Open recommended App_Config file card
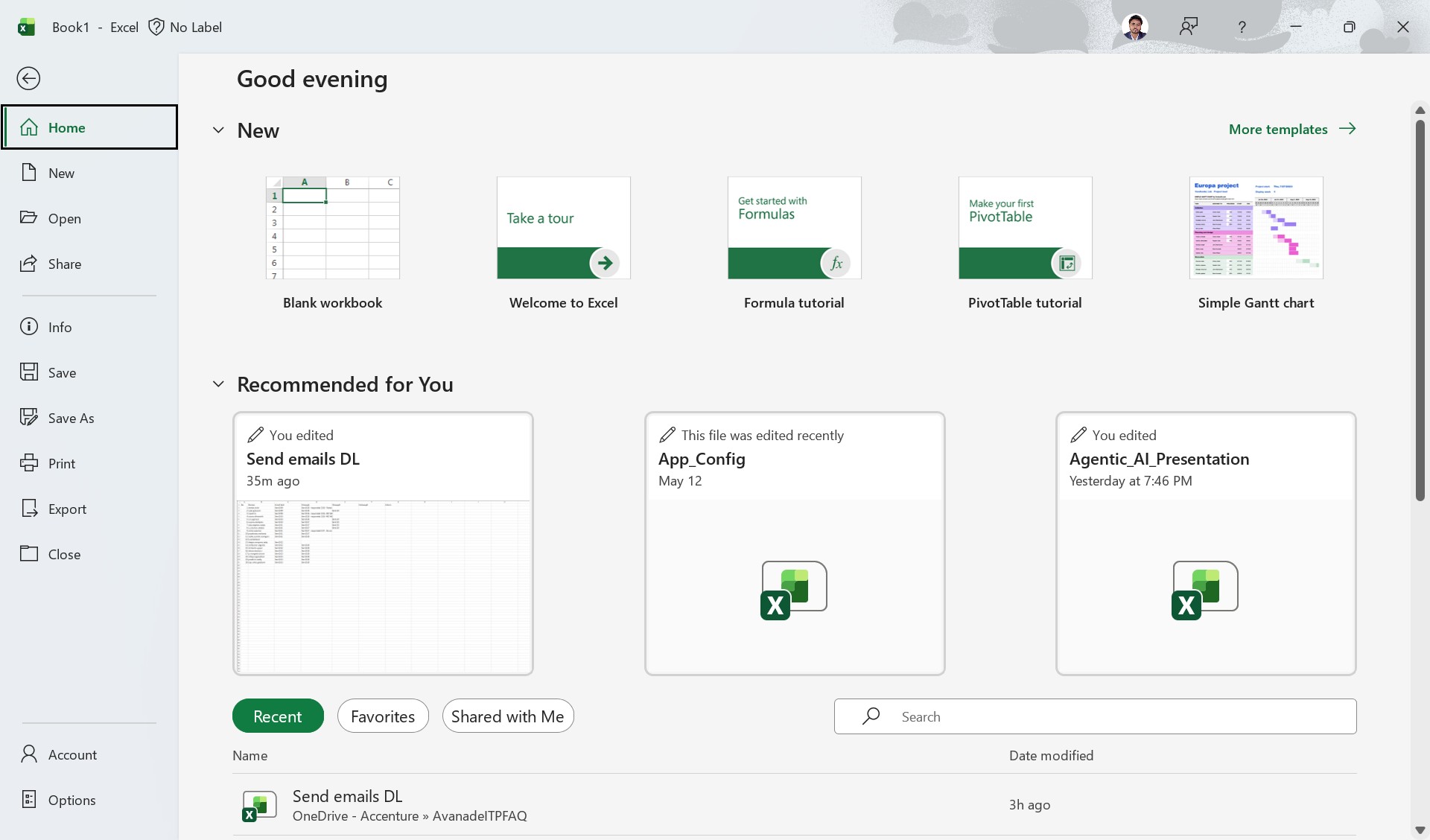Screen dimensions: 1430x840 [x=795, y=544]
